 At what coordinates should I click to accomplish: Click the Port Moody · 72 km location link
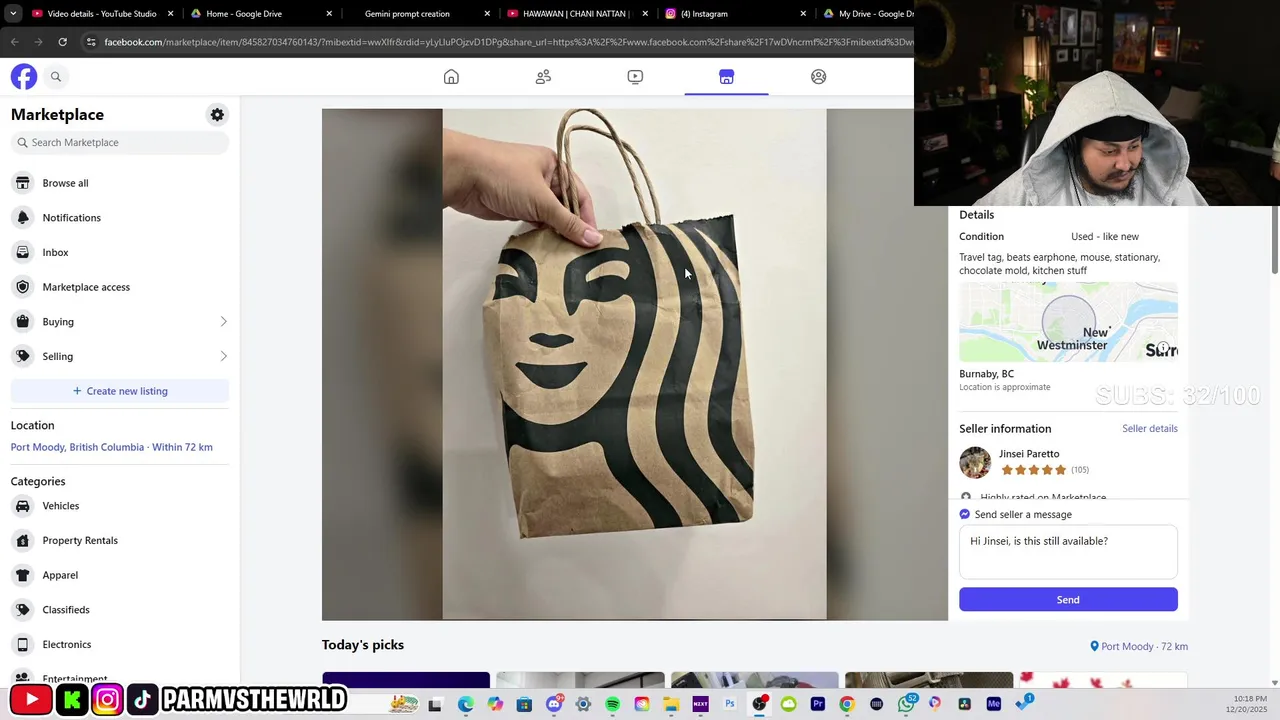coord(1138,647)
